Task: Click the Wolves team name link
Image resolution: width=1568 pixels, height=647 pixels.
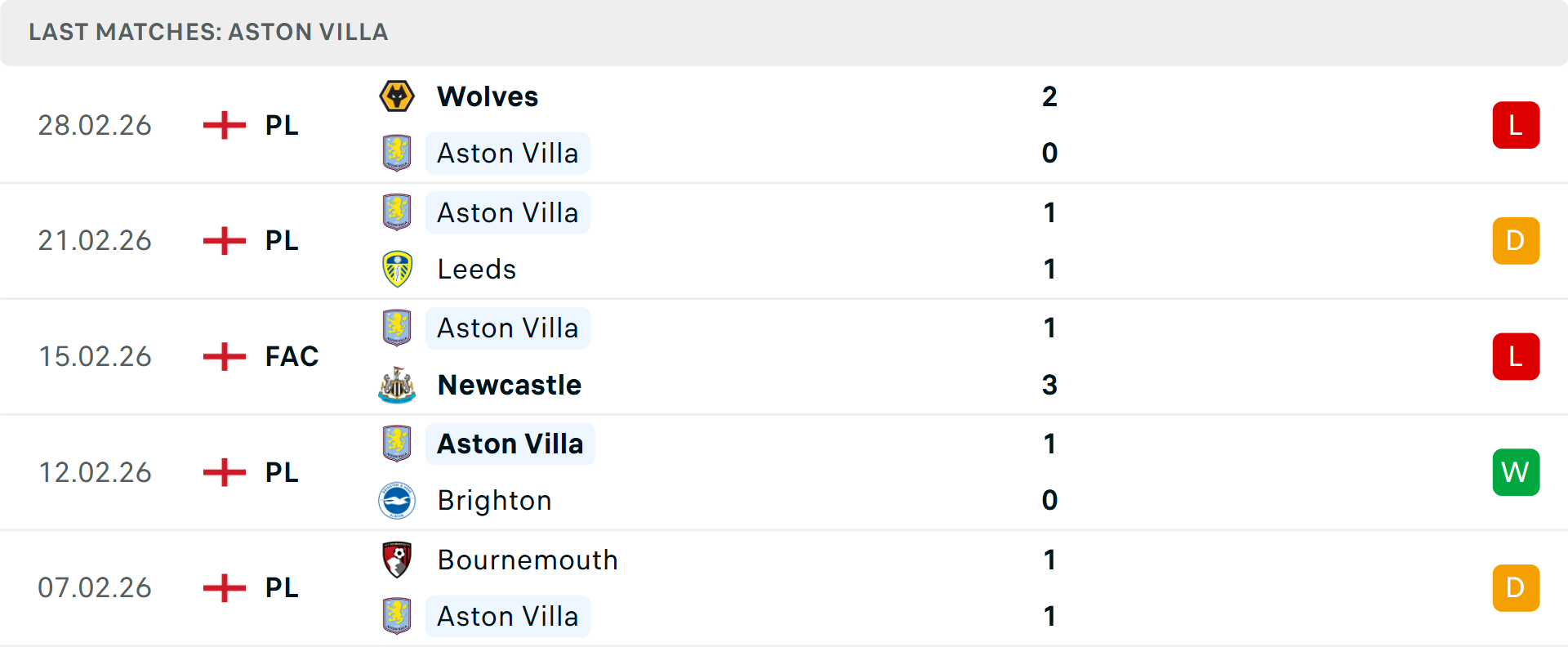Action: click(488, 96)
